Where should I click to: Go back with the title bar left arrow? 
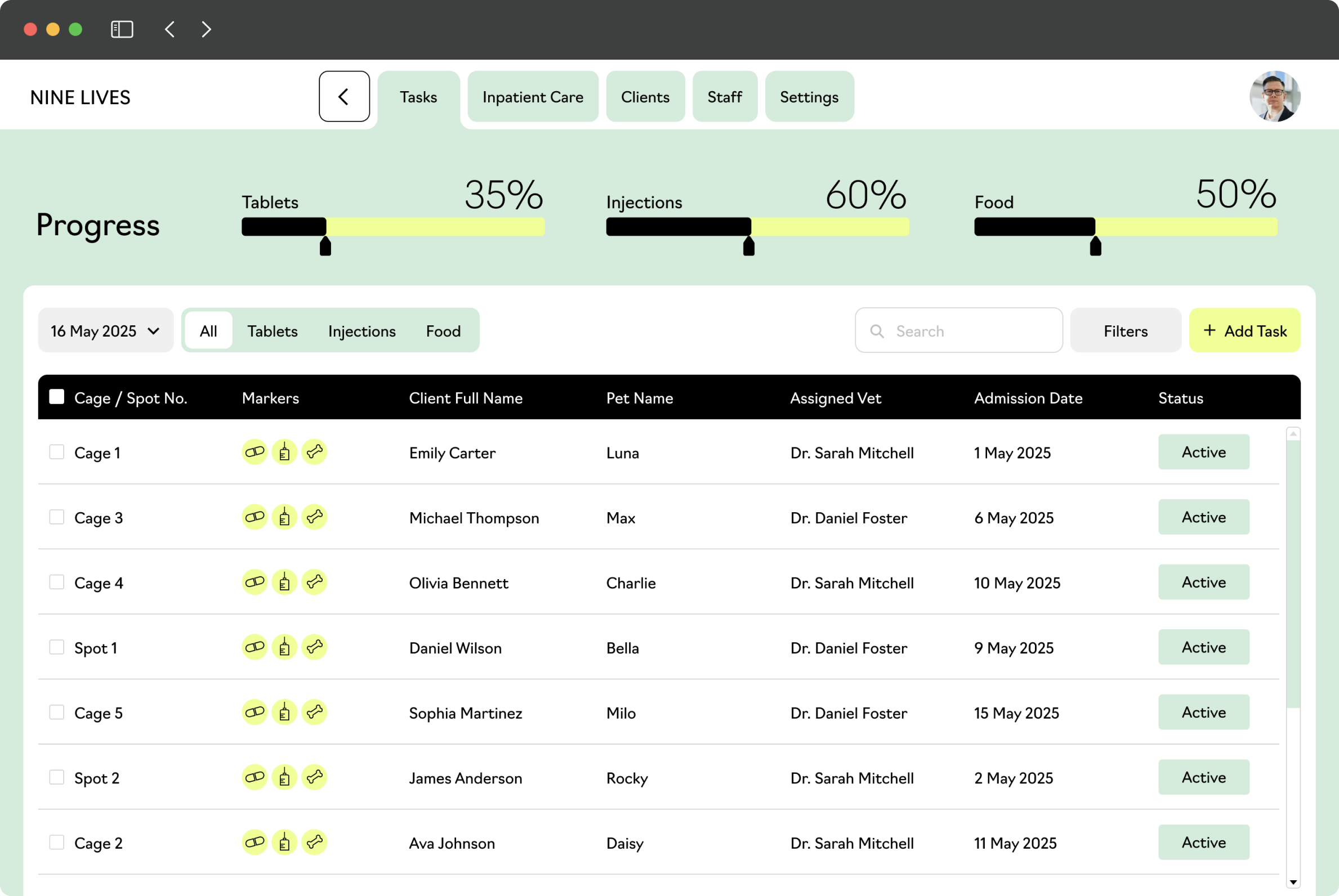click(x=170, y=29)
